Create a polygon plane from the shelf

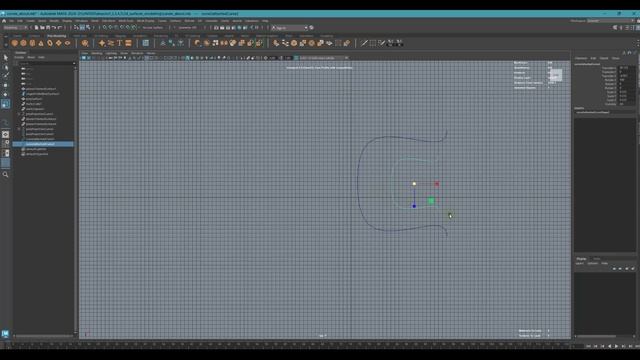coord(58,43)
